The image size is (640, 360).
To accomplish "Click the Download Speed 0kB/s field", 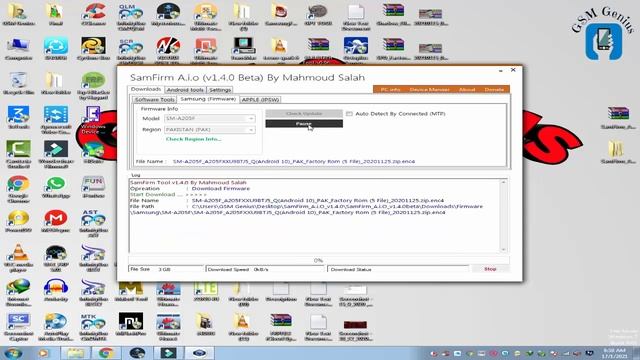I will point(265,269).
